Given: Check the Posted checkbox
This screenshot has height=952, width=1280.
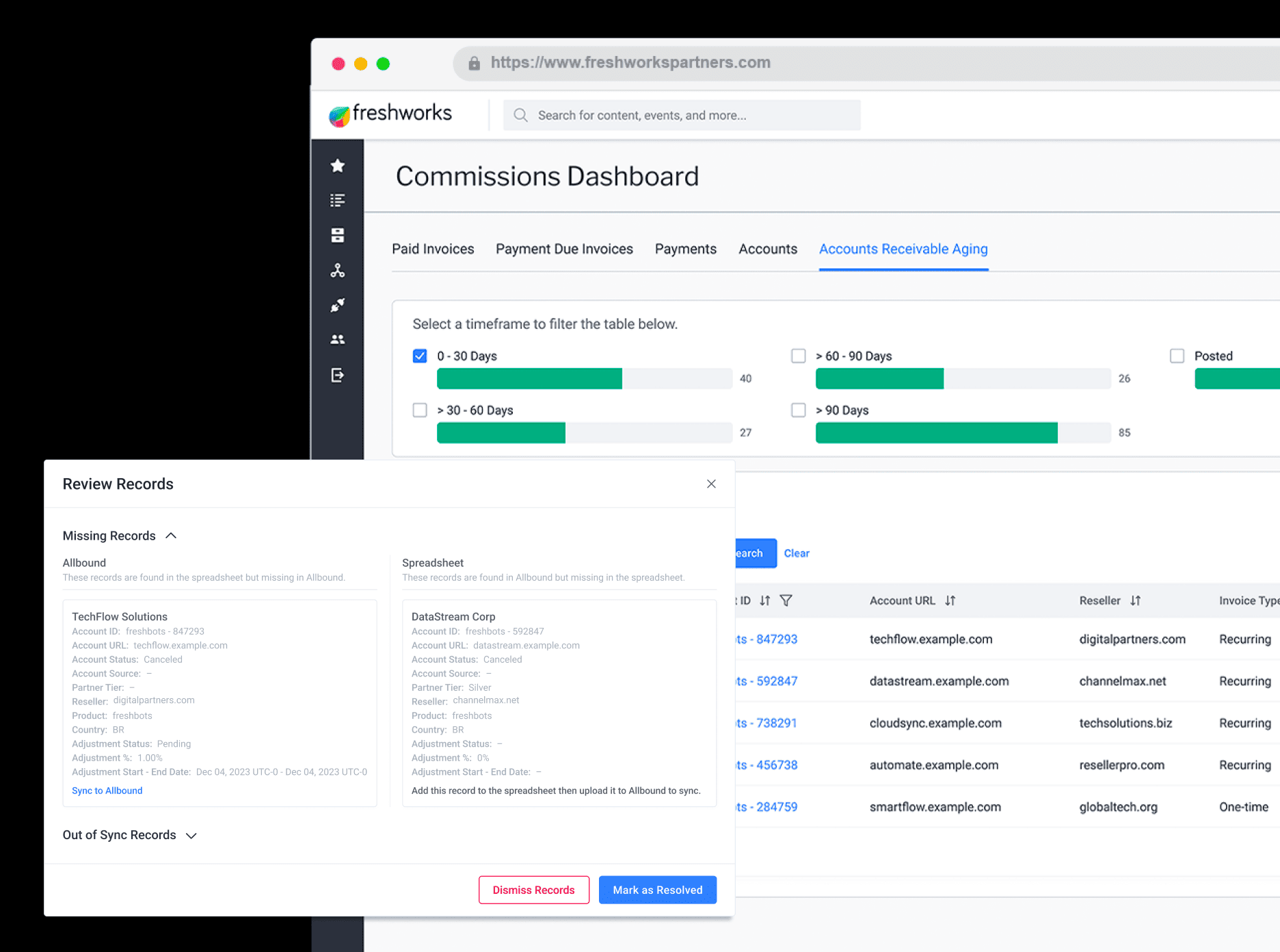Looking at the screenshot, I should pyautogui.click(x=1177, y=356).
